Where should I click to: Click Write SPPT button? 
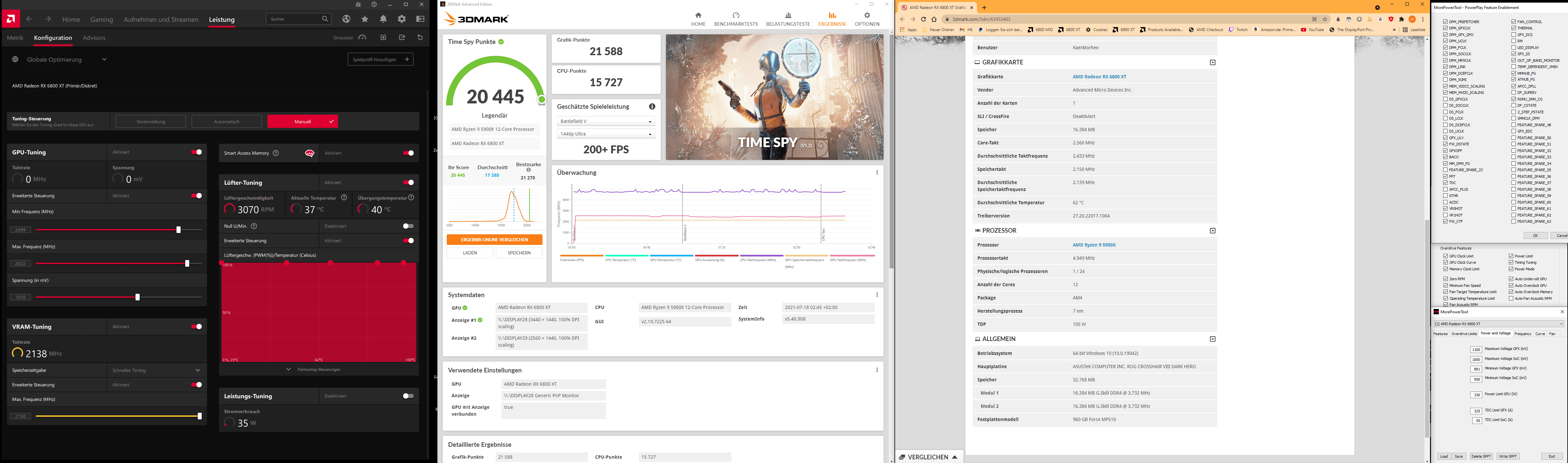point(1508,456)
